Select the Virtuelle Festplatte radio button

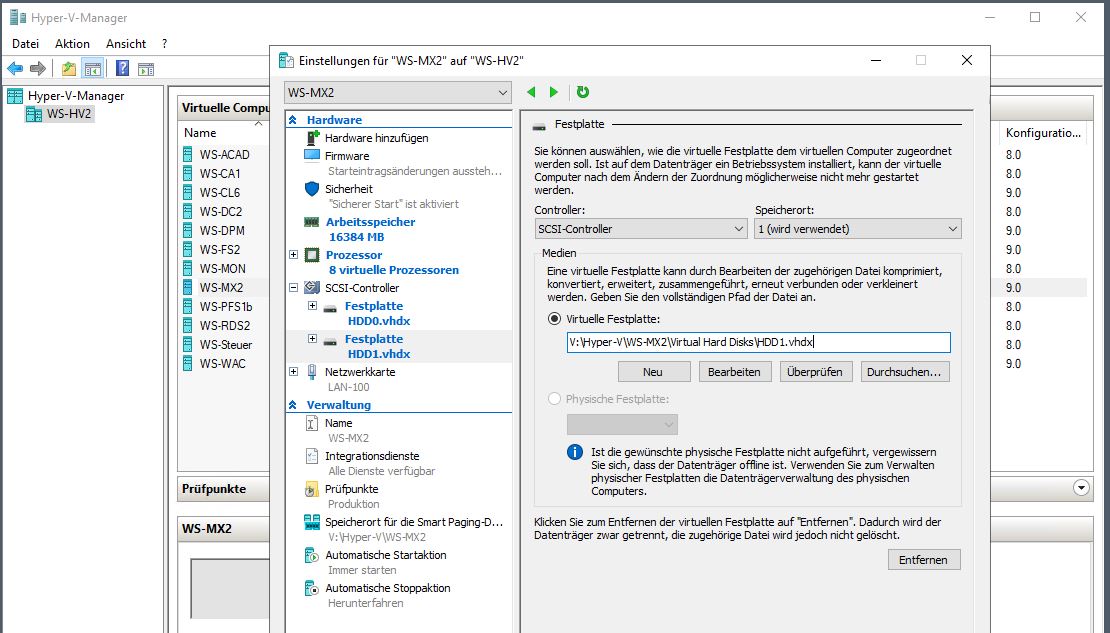click(554, 319)
